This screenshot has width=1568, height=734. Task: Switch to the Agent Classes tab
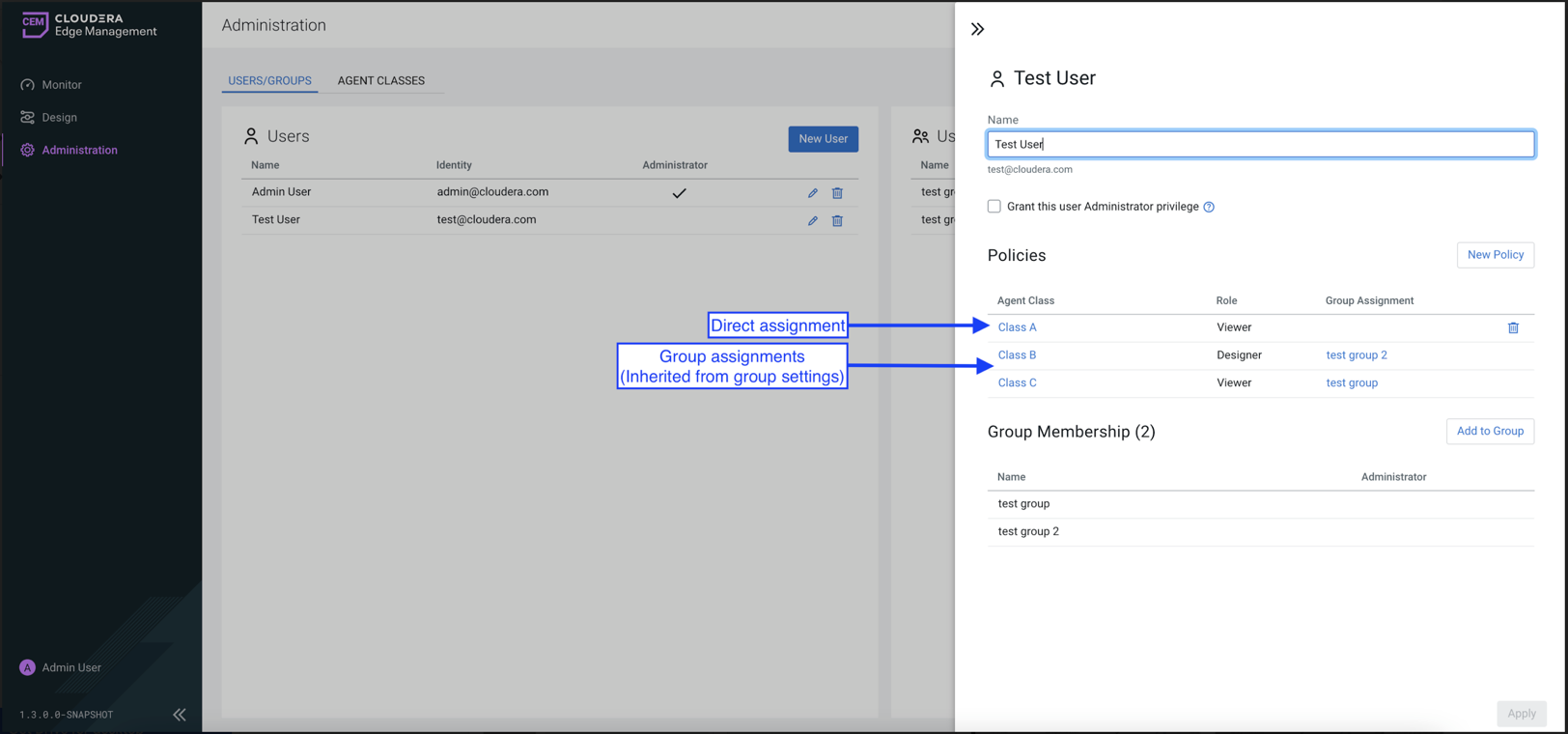click(x=380, y=81)
